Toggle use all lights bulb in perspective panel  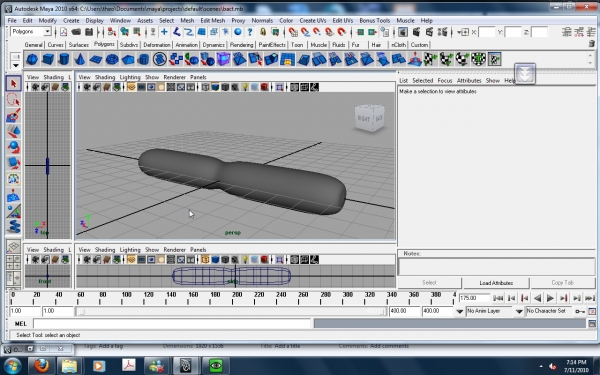pos(245,87)
